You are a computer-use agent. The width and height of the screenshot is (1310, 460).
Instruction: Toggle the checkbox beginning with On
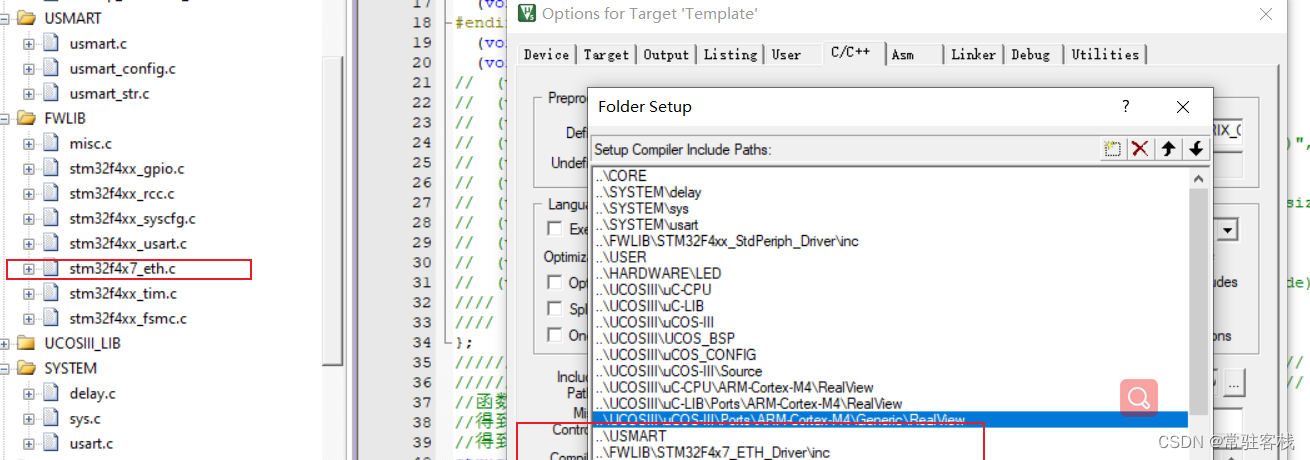(x=555, y=336)
